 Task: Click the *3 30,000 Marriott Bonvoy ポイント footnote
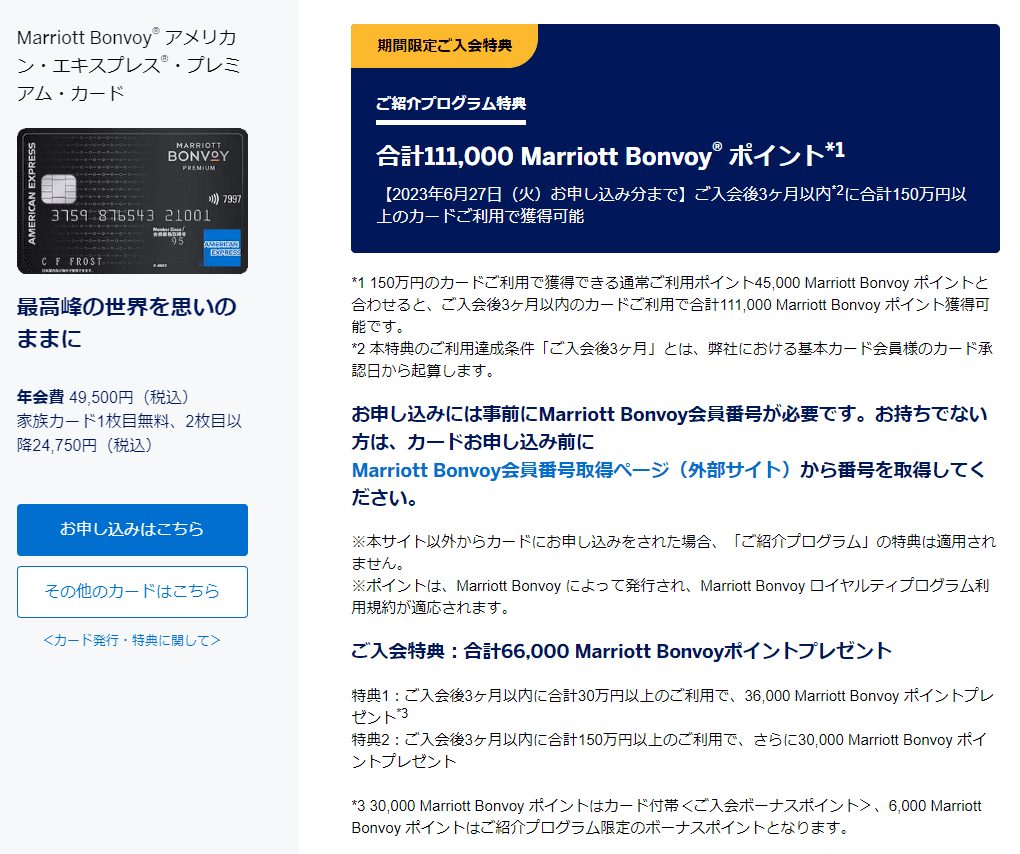tap(666, 816)
